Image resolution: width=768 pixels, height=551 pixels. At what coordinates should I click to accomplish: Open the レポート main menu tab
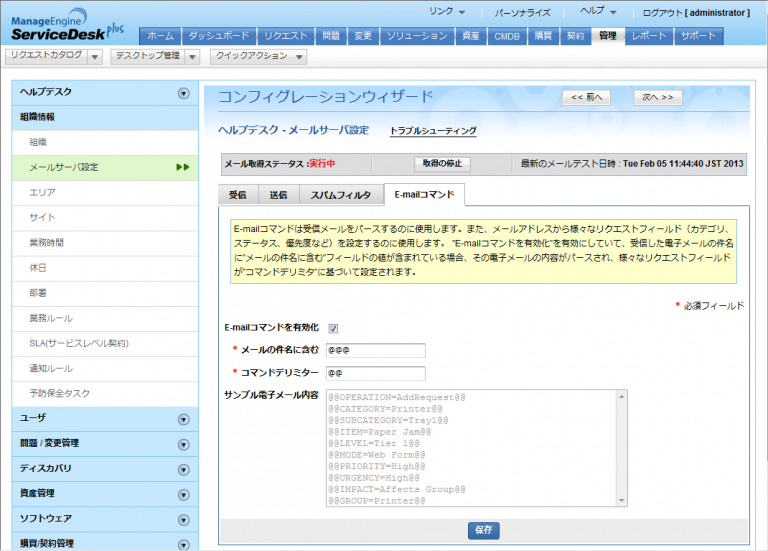[x=649, y=36]
